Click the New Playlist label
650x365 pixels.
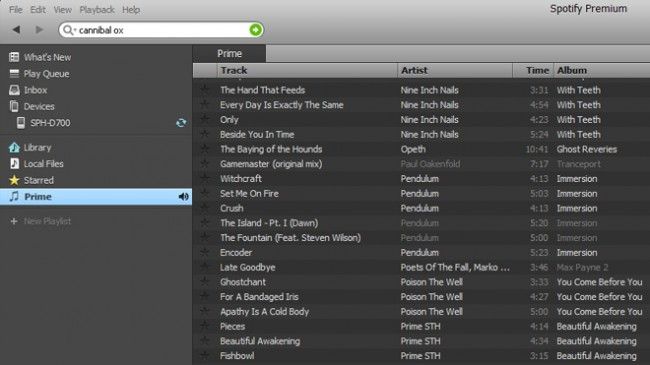pos(47,221)
